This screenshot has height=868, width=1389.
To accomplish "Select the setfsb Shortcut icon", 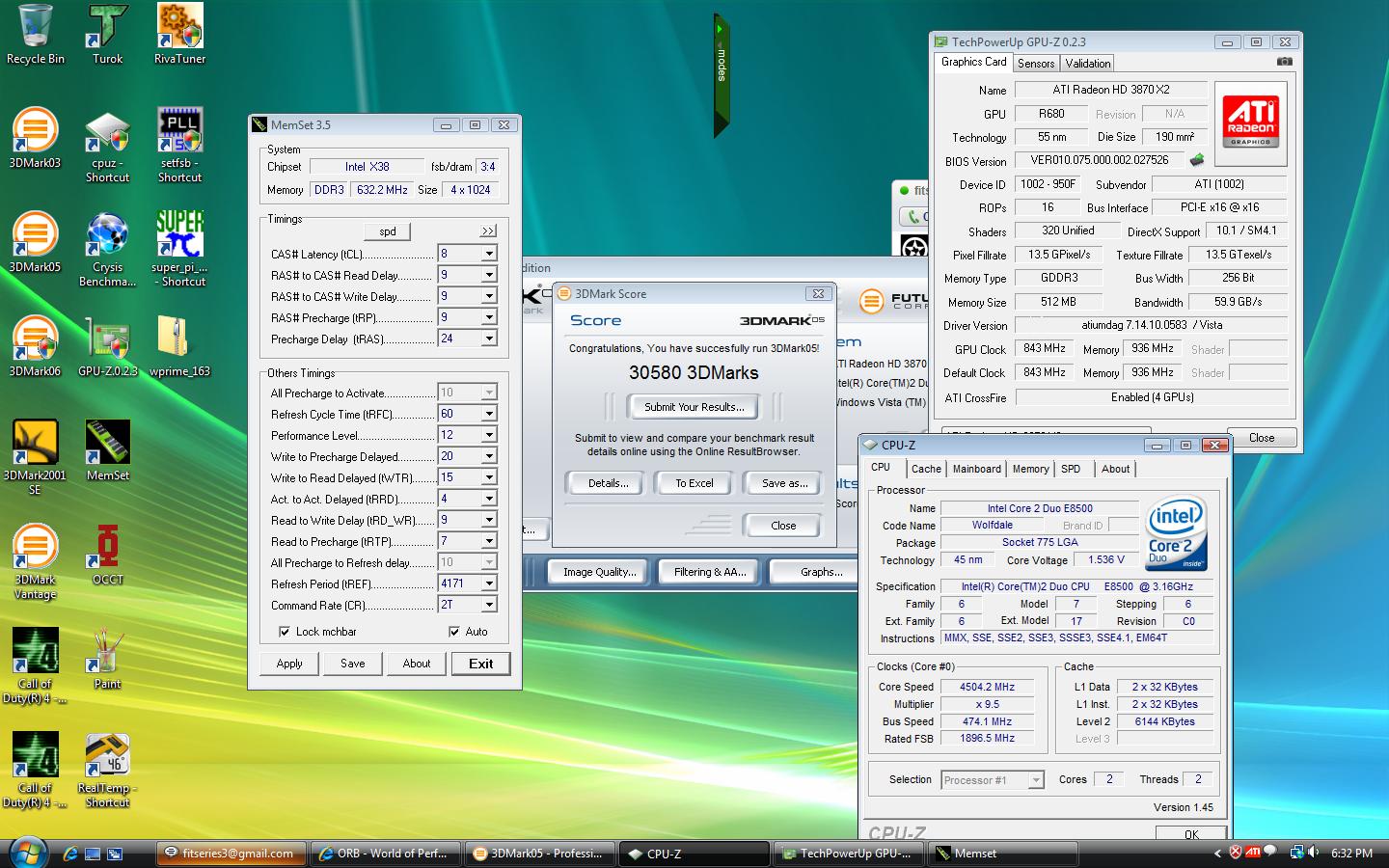I will tap(179, 145).
